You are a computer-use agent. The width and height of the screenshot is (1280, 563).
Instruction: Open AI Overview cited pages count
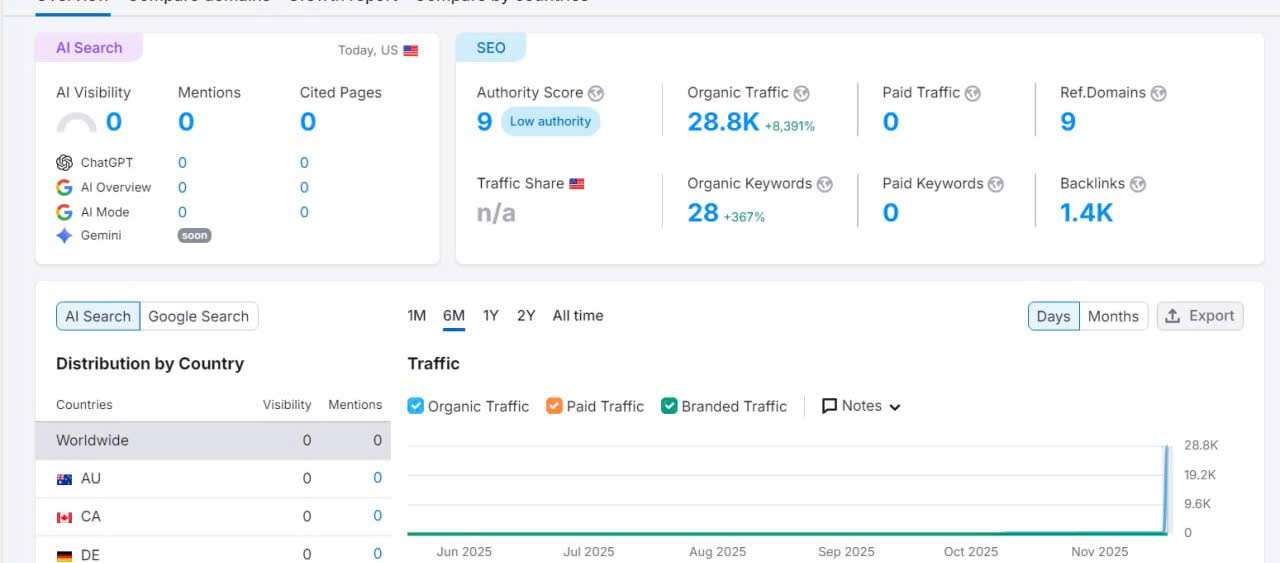tap(304, 188)
